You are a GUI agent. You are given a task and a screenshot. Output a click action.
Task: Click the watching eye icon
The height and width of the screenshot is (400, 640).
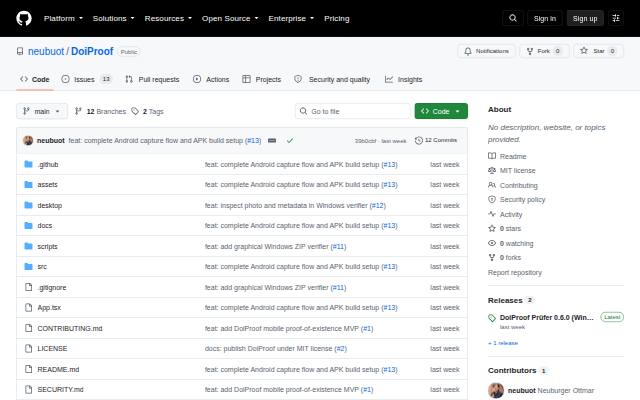click(x=492, y=243)
